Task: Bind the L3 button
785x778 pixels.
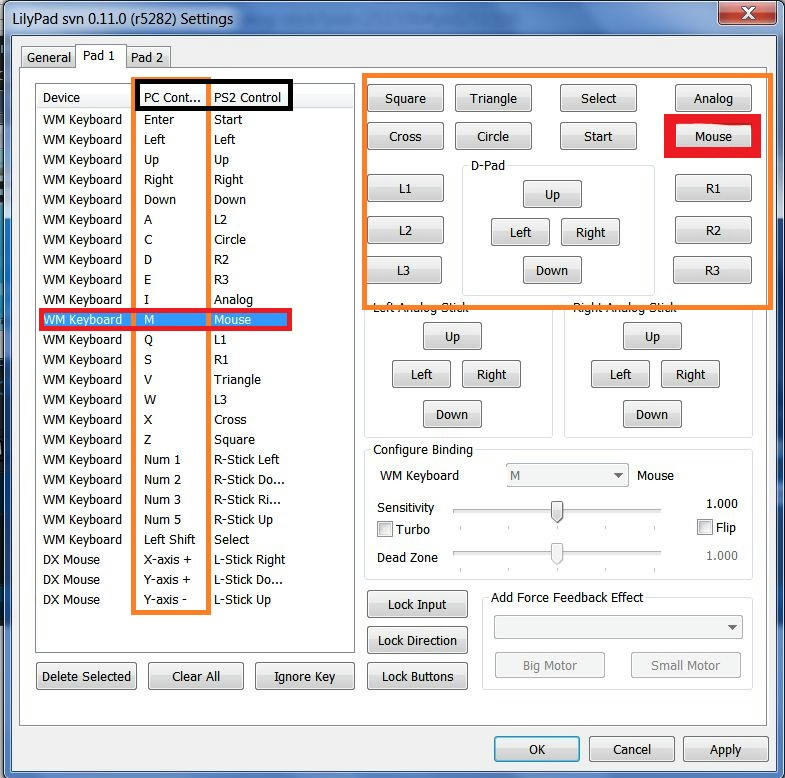Action: point(404,270)
